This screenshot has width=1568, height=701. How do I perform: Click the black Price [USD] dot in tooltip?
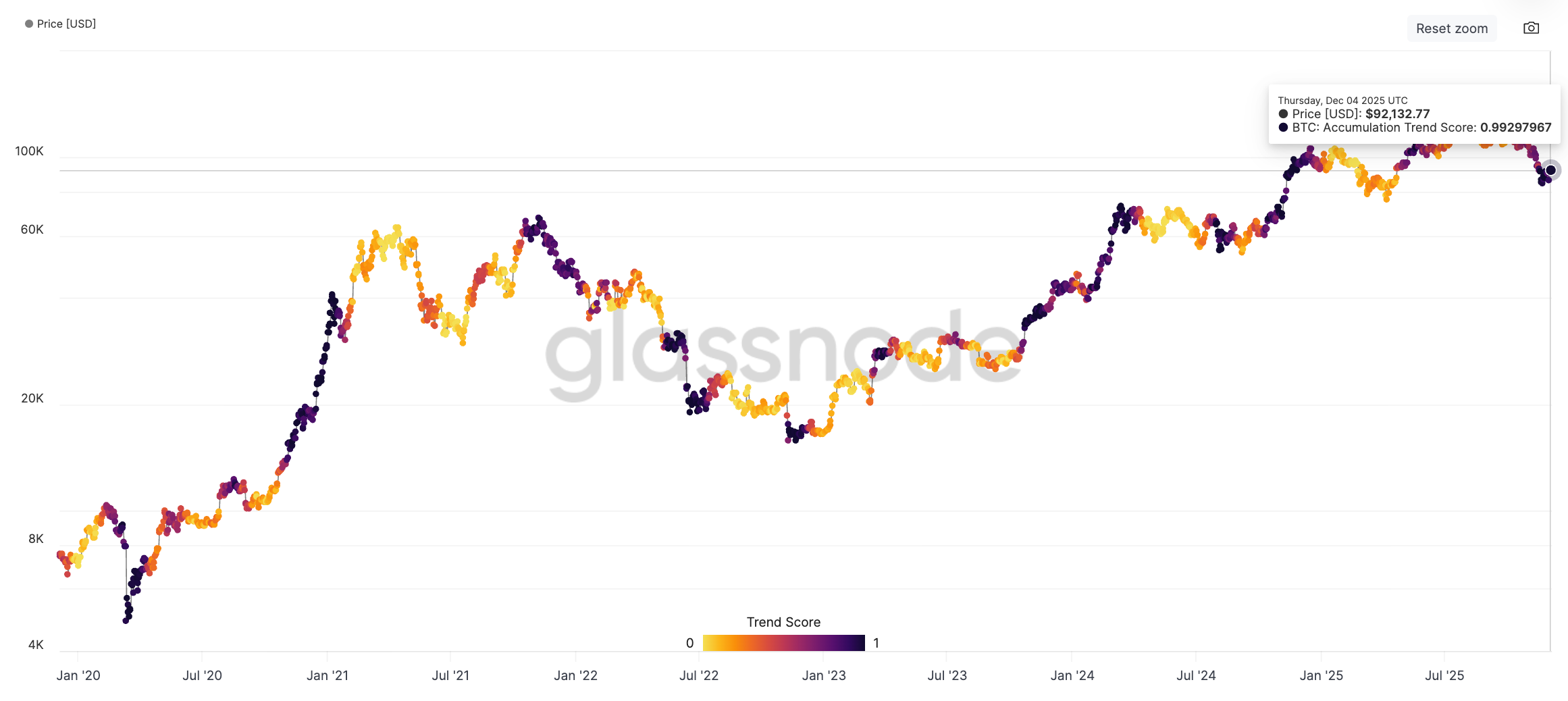tap(1282, 114)
